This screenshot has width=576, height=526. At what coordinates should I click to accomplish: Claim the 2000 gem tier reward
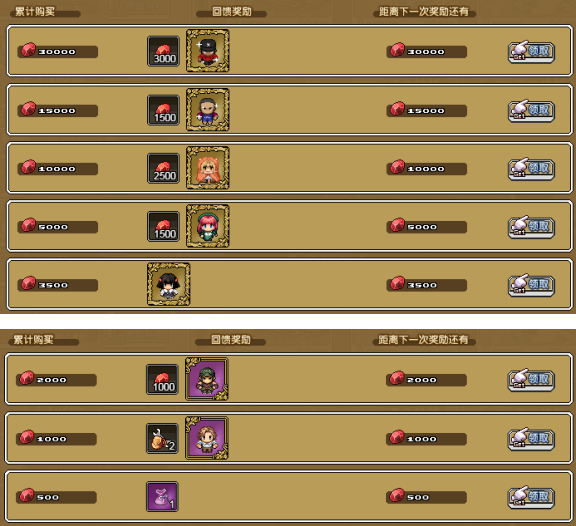click(x=531, y=380)
